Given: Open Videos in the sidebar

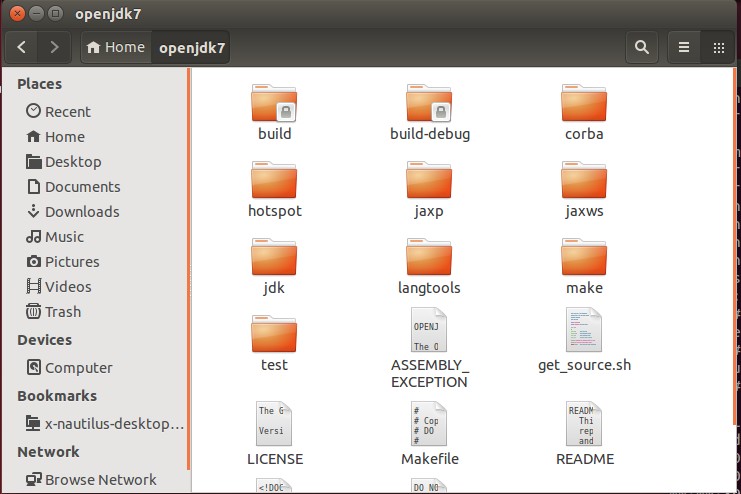Looking at the screenshot, I should click(x=59, y=287).
